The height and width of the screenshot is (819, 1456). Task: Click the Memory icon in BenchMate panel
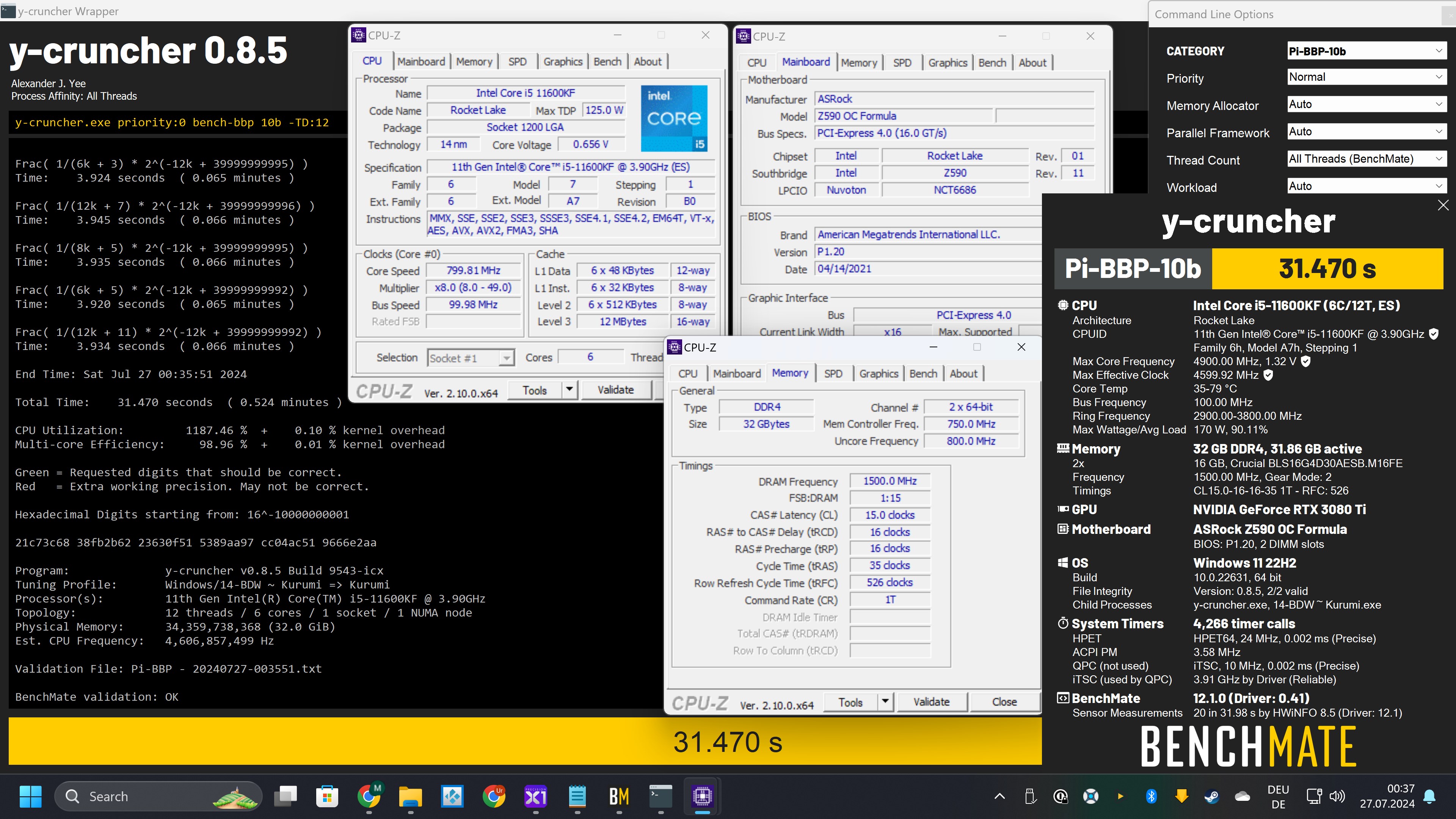[x=1062, y=448]
